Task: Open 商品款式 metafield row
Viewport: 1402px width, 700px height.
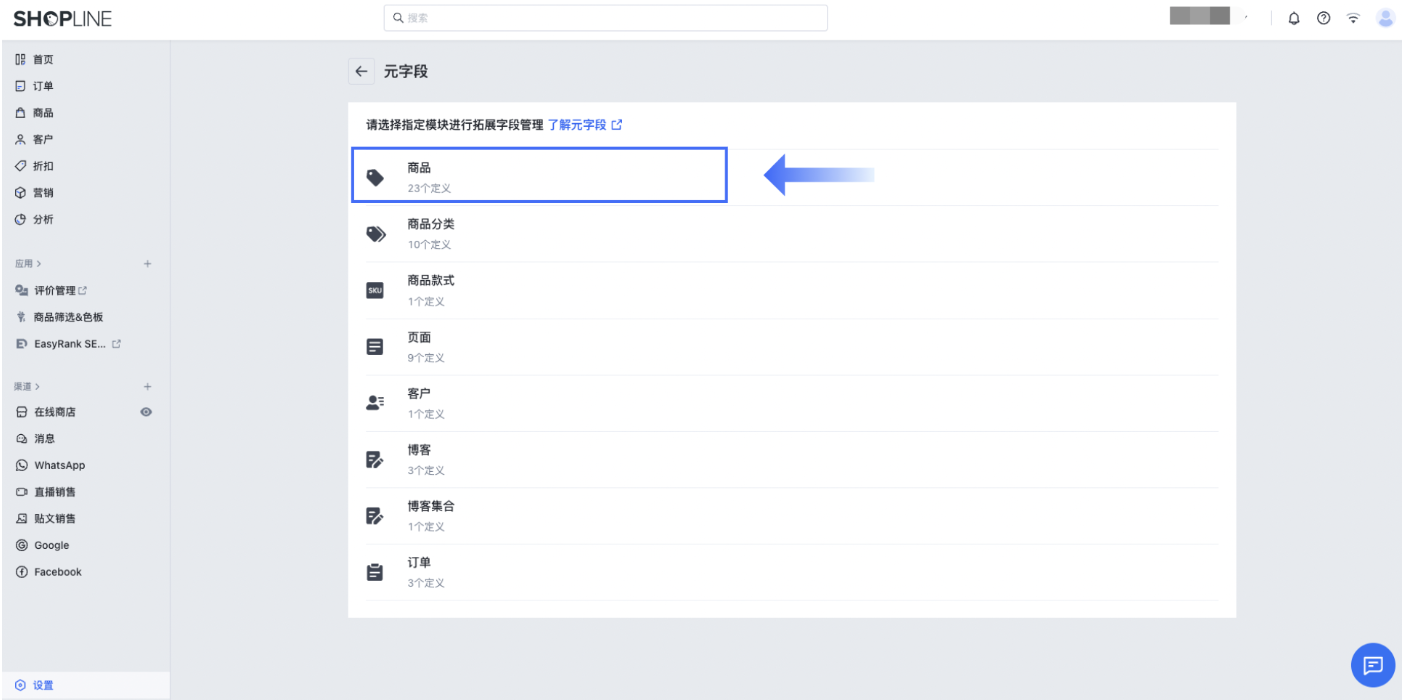Action: [x=792, y=291]
